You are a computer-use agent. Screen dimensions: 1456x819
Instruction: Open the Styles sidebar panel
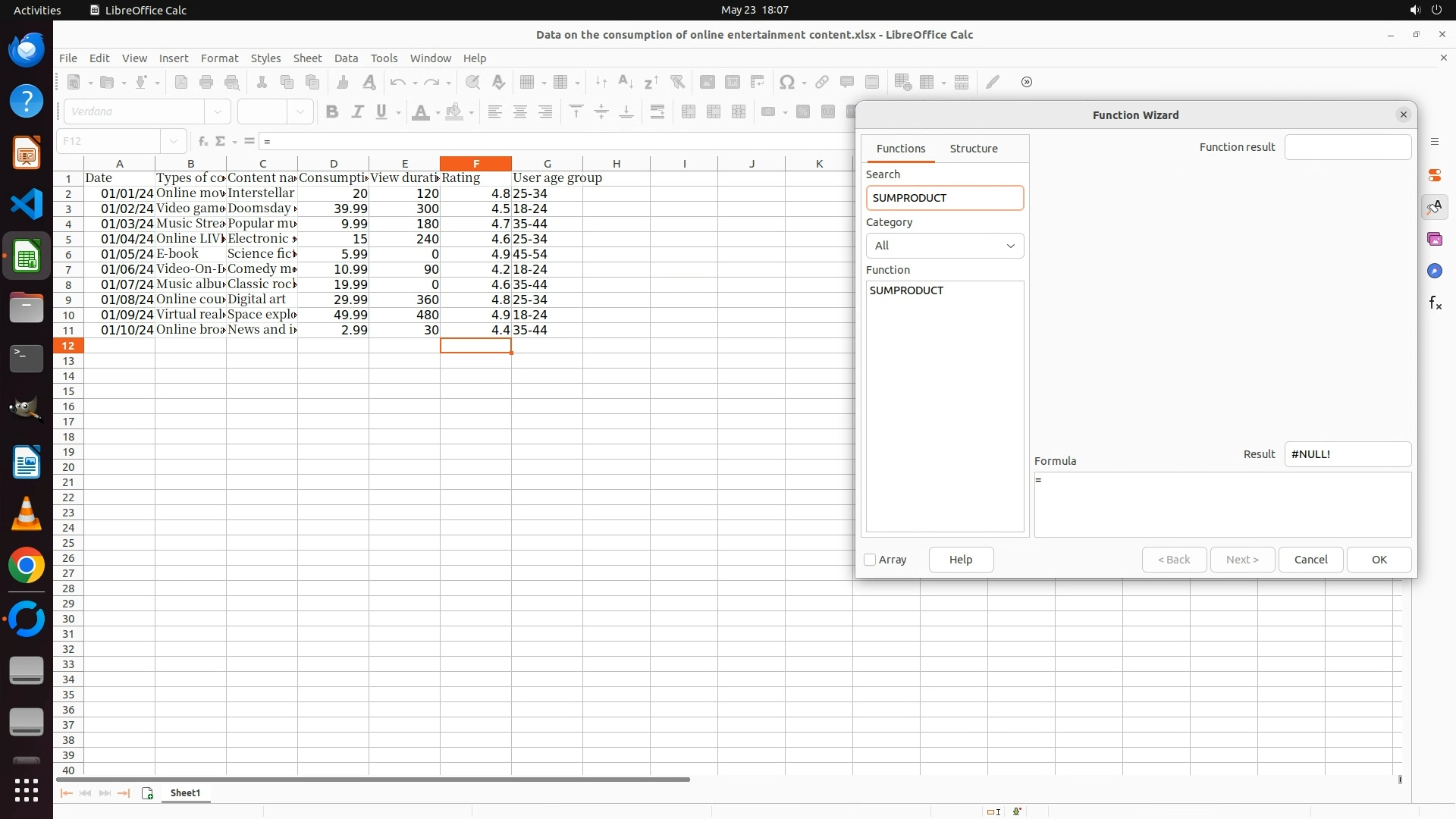pyautogui.click(x=1434, y=207)
